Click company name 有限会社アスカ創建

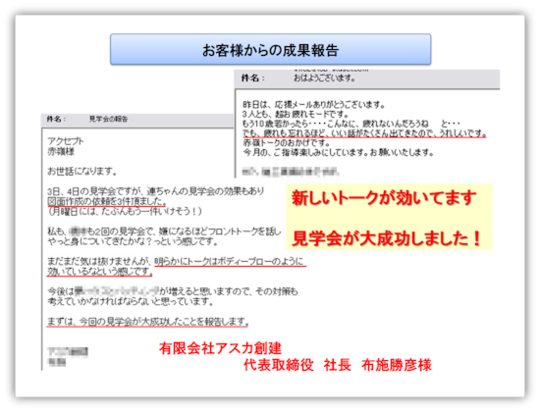click(x=220, y=348)
